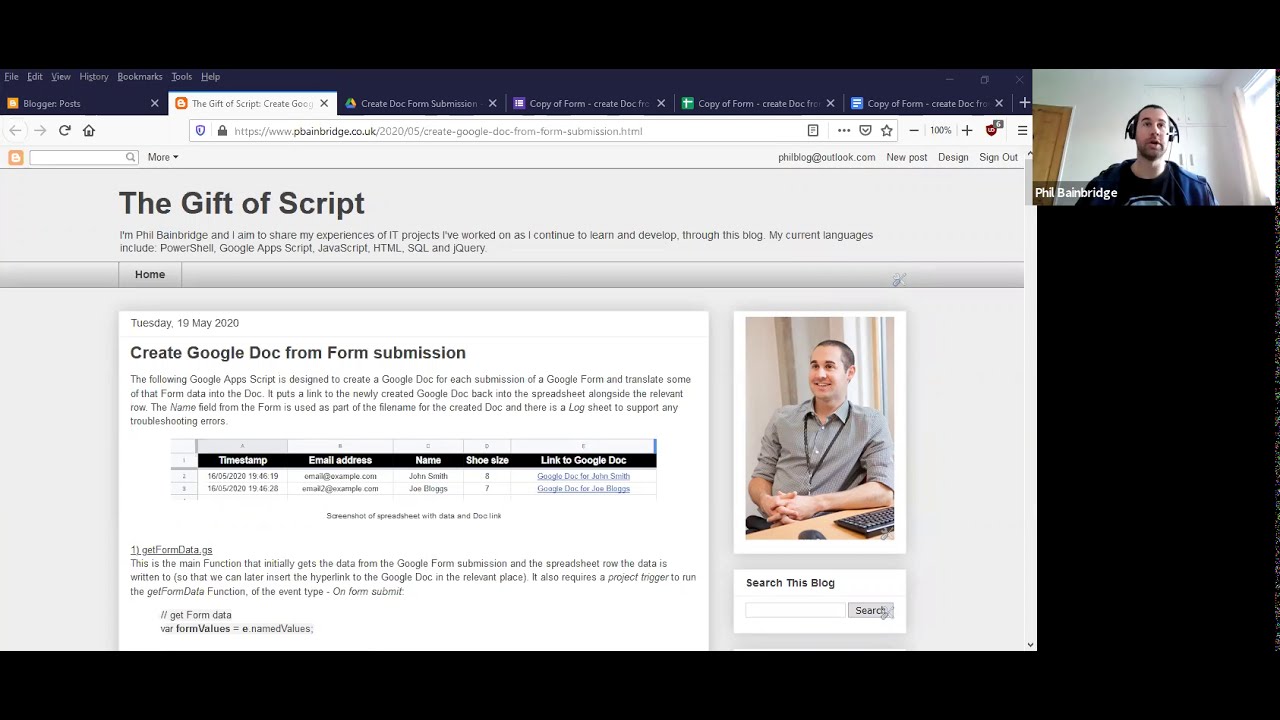Reload the current page
The height and width of the screenshot is (720, 1280).
[x=65, y=131]
